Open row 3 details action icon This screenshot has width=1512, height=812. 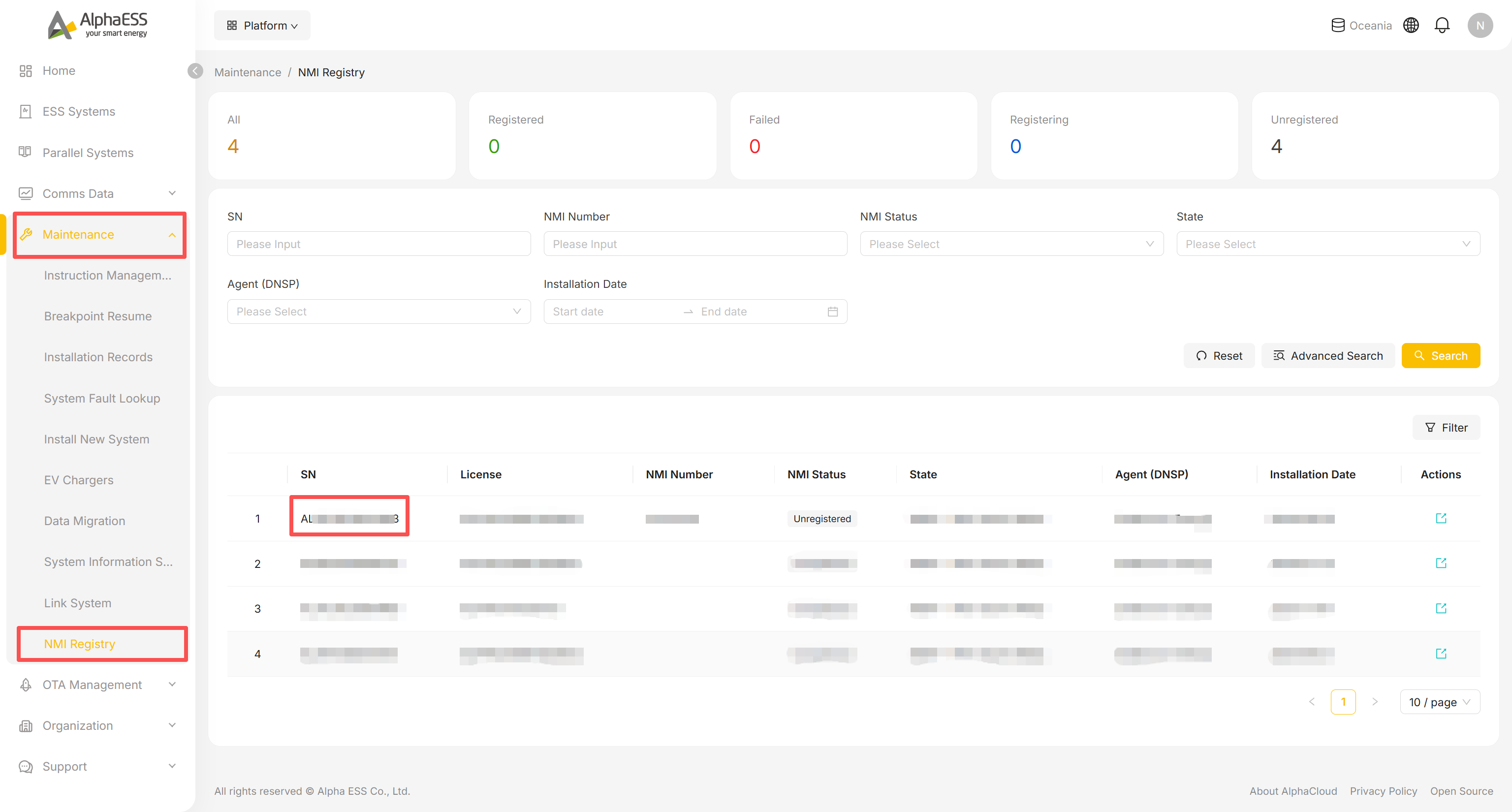click(x=1441, y=608)
